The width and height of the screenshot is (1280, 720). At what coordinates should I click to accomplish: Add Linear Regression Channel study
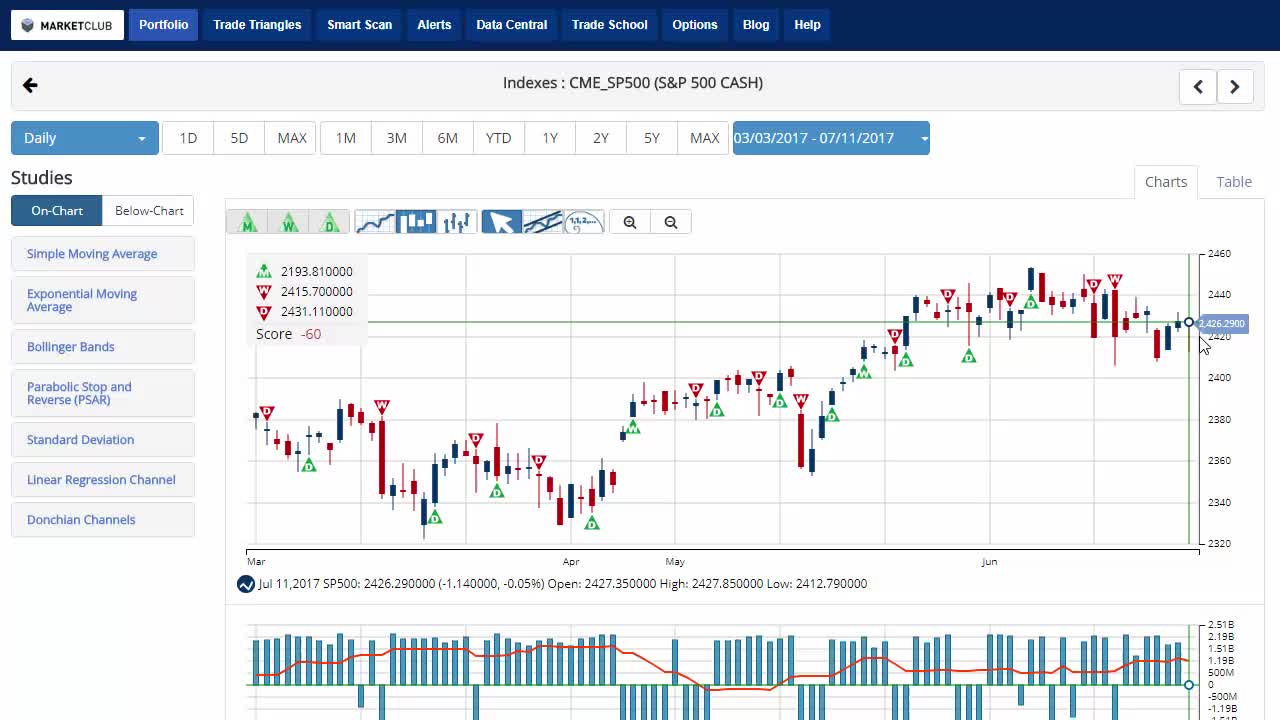click(103, 480)
